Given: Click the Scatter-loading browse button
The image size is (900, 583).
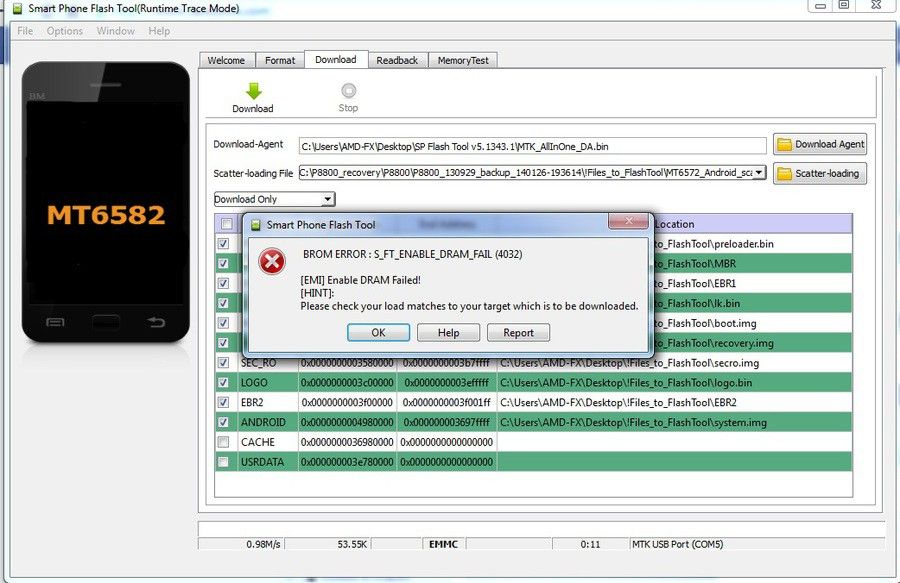Looking at the screenshot, I should [x=820, y=173].
